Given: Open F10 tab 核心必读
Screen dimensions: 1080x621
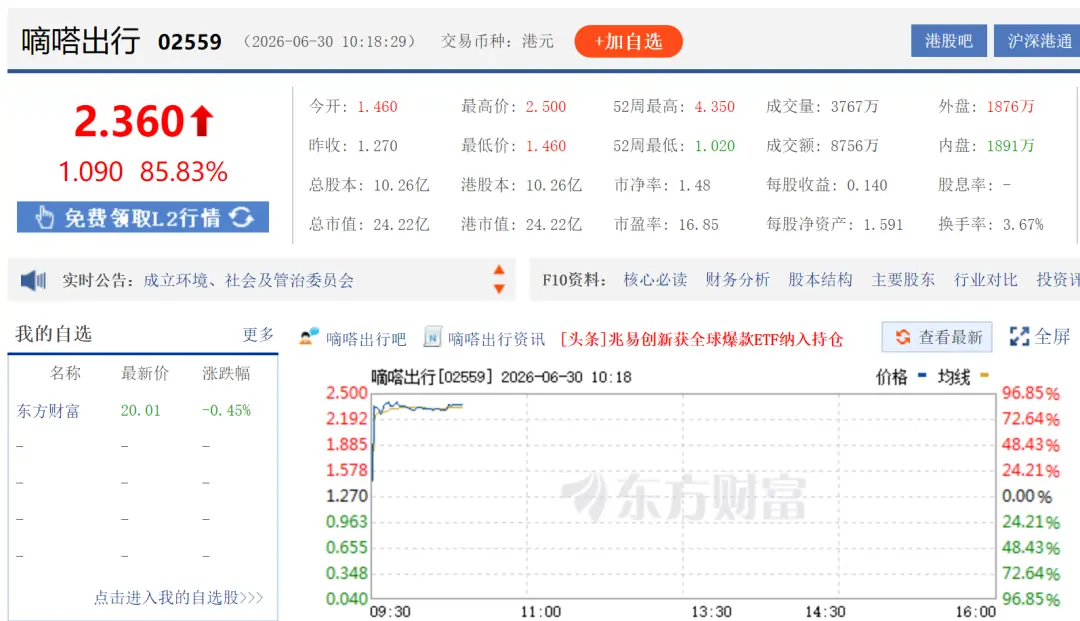Looking at the screenshot, I should pos(655,280).
